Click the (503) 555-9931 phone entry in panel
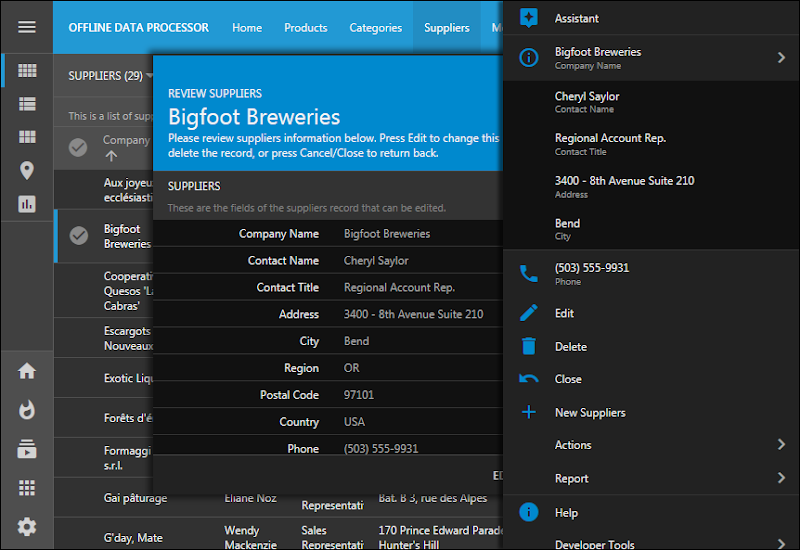This screenshot has width=800, height=550. [x=651, y=274]
